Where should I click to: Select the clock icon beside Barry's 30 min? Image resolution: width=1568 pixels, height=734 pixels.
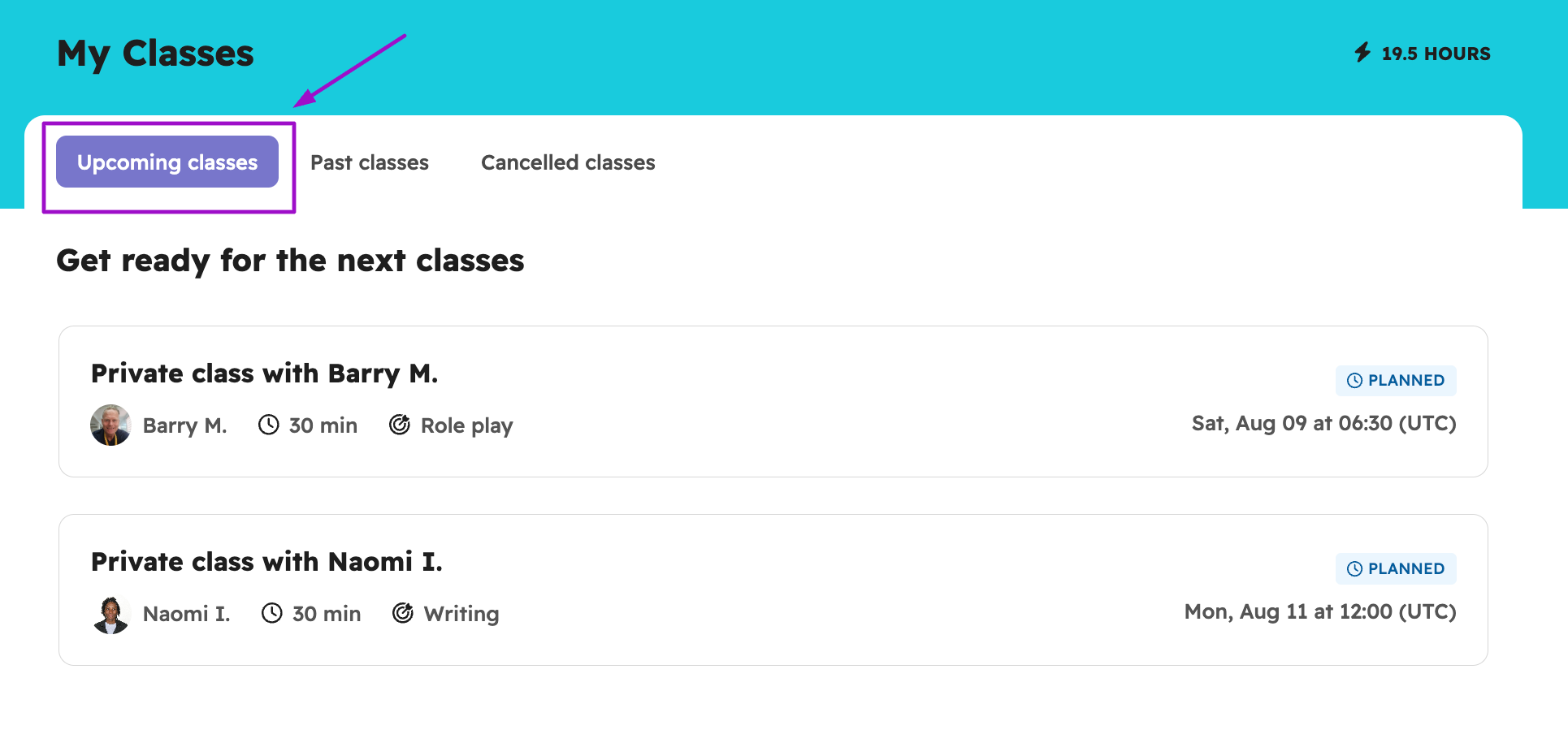pyautogui.click(x=268, y=425)
